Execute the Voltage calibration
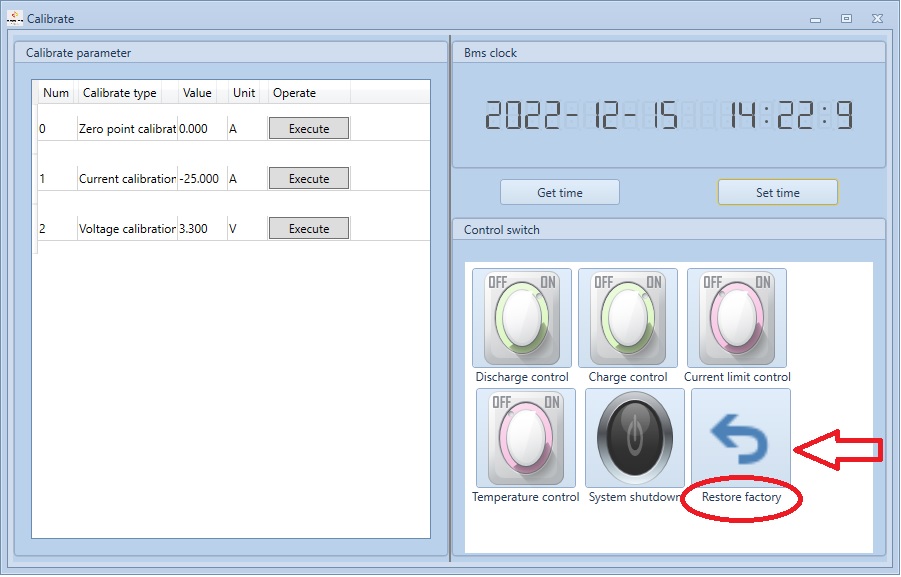The height and width of the screenshot is (577, 901). pos(308,228)
